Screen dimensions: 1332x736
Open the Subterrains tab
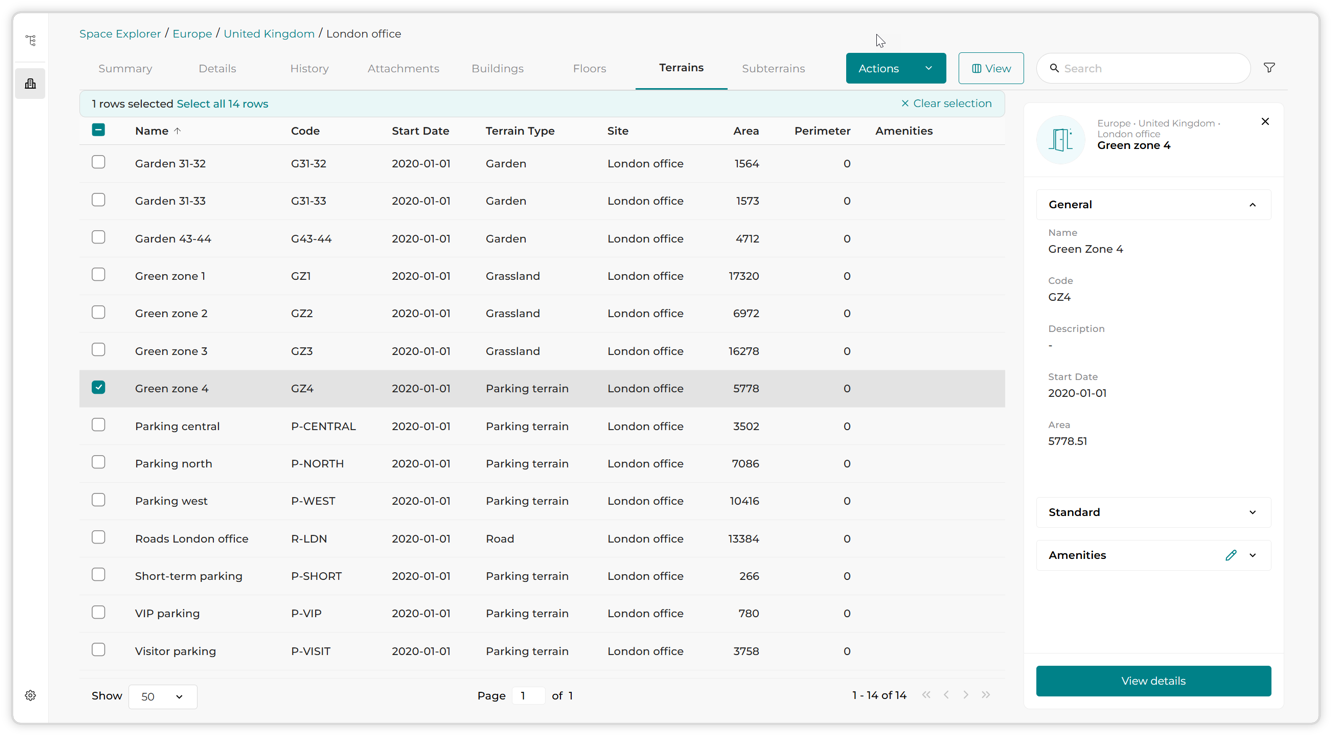(773, 69)
